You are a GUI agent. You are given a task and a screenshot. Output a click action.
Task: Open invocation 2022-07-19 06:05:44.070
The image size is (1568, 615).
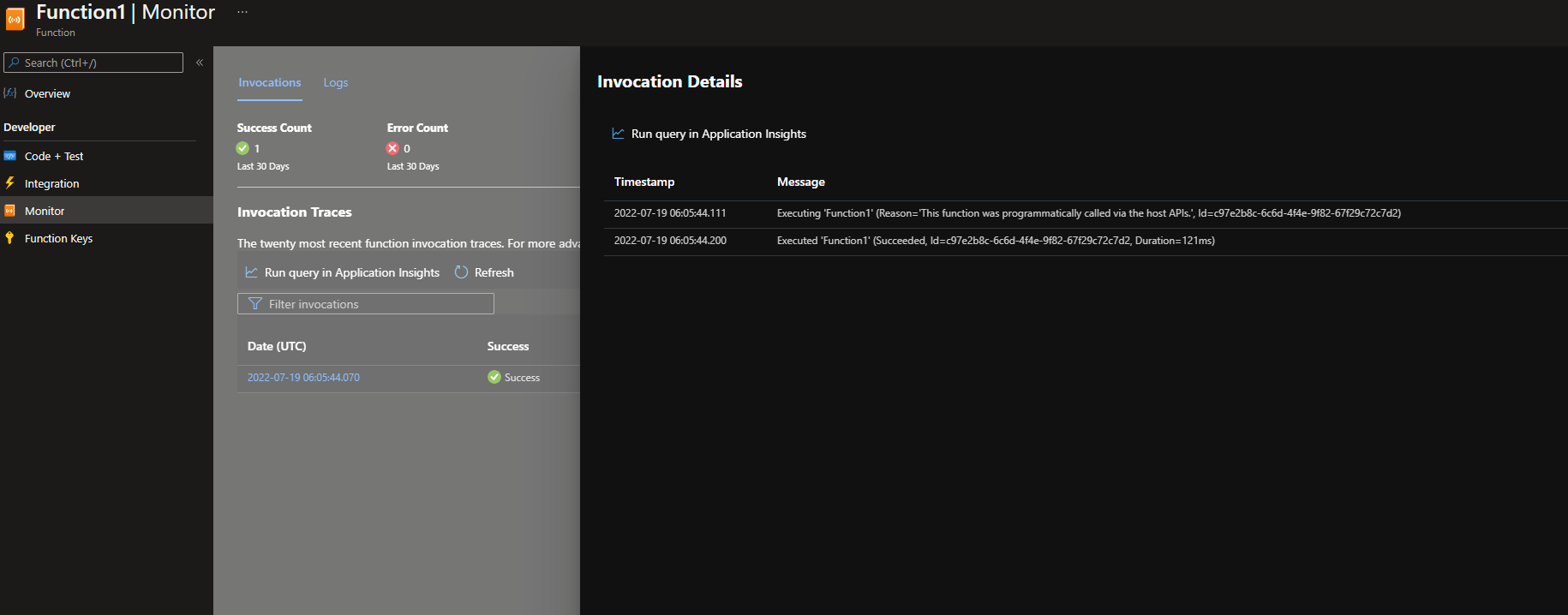[303, 378]
